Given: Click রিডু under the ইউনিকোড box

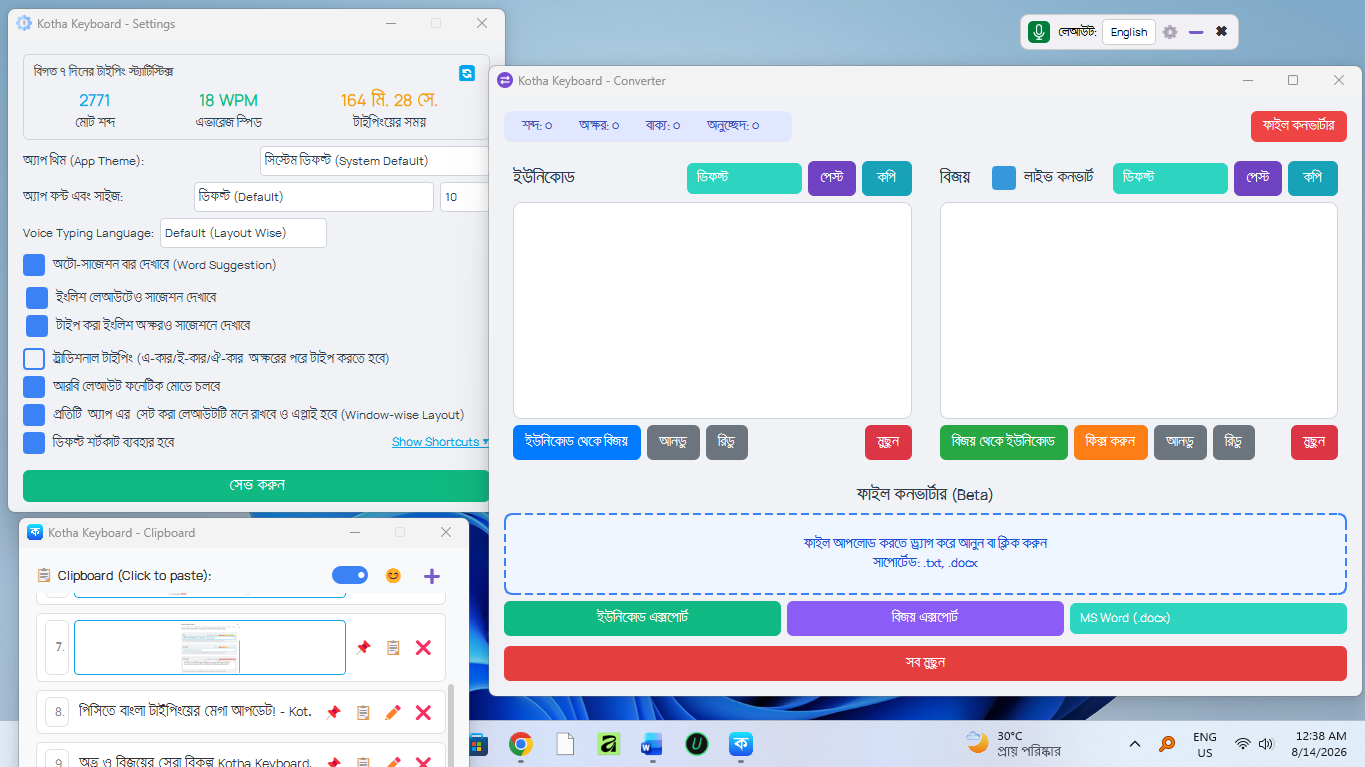Looking at the screenshot, I should [x=727, y=443].
